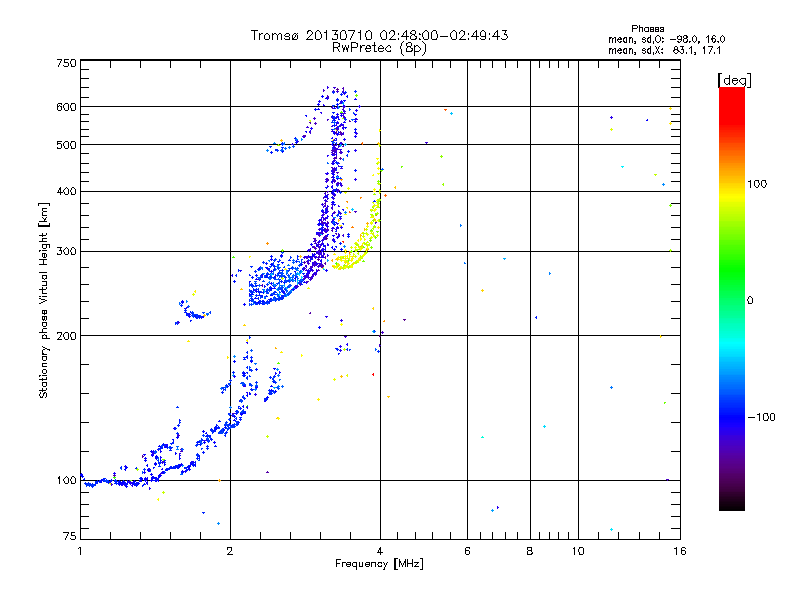The width and height of the screenshot is (800, 600).
Task: Click the x-axis tick label '4'
Action: pyautogui.click(x=380, y=551)
